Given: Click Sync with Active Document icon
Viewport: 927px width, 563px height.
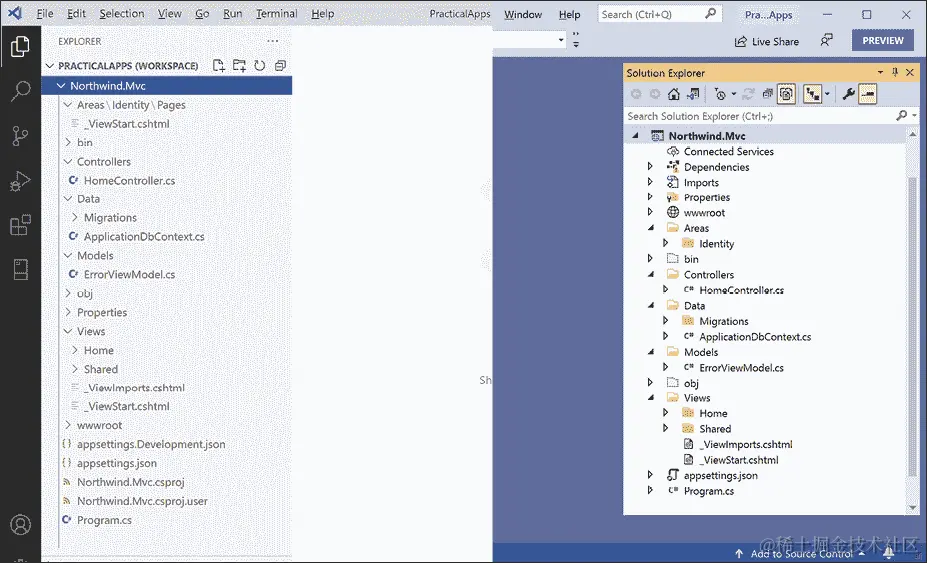Looking at the screenshot, I should (x=748, y=94).
